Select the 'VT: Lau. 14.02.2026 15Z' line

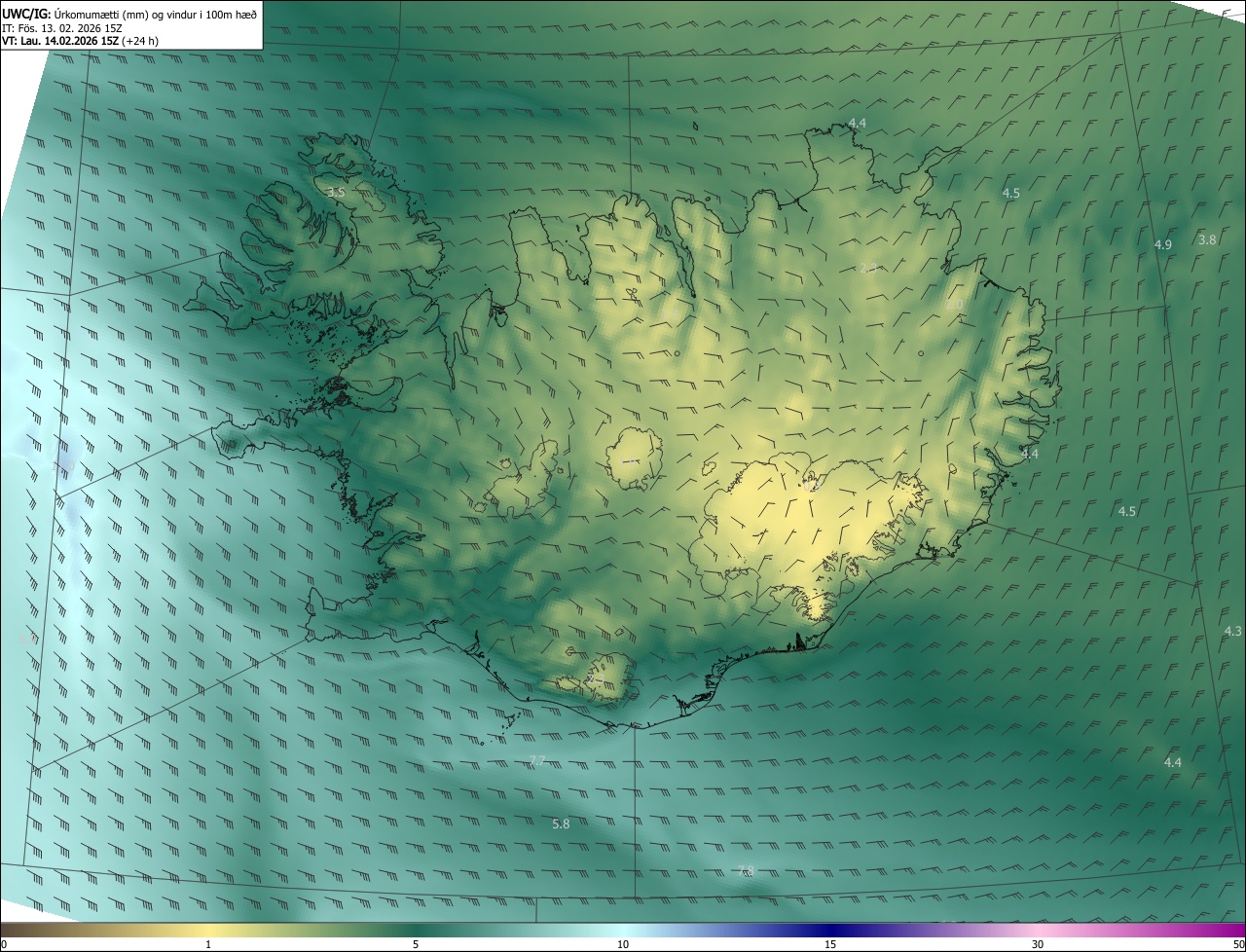[x=60, y=41]
